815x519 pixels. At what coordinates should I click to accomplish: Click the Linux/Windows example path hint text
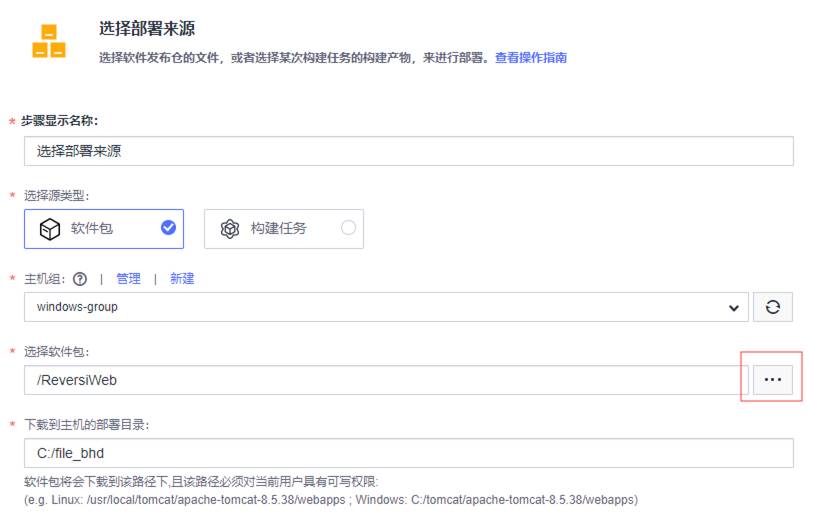pyautogui.click(x=331, y=500)
